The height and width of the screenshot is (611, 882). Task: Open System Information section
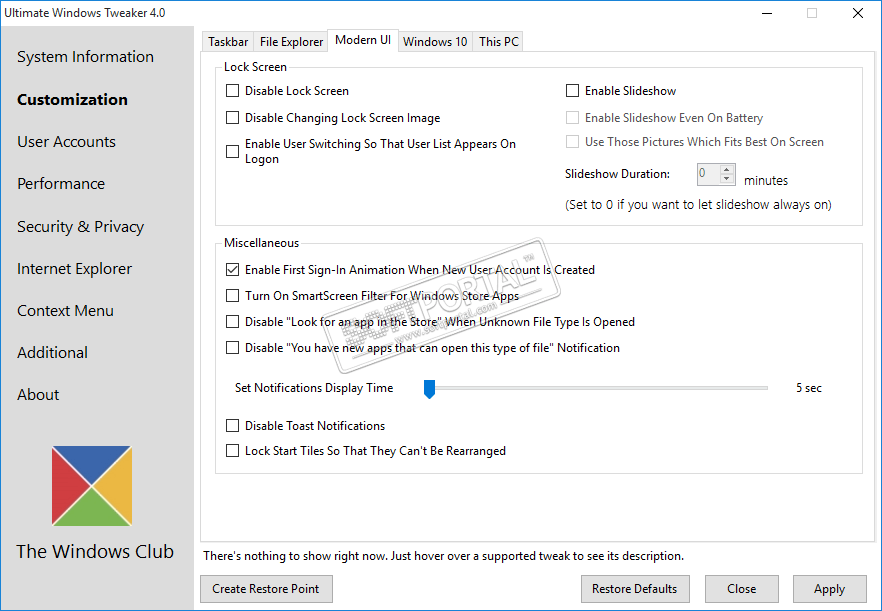[86, 57]
